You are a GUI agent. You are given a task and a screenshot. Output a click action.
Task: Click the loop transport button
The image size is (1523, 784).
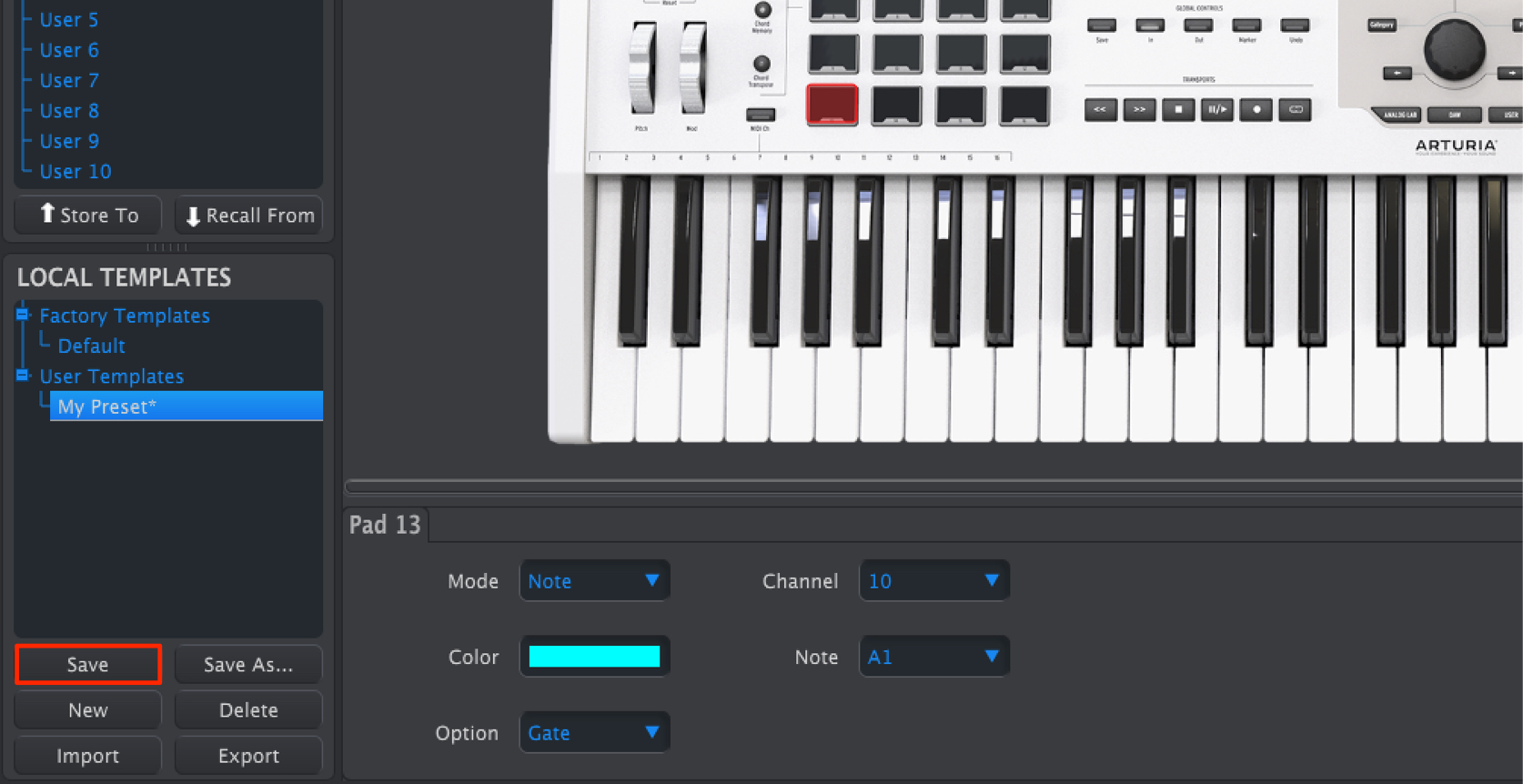tap(1296, 109)
